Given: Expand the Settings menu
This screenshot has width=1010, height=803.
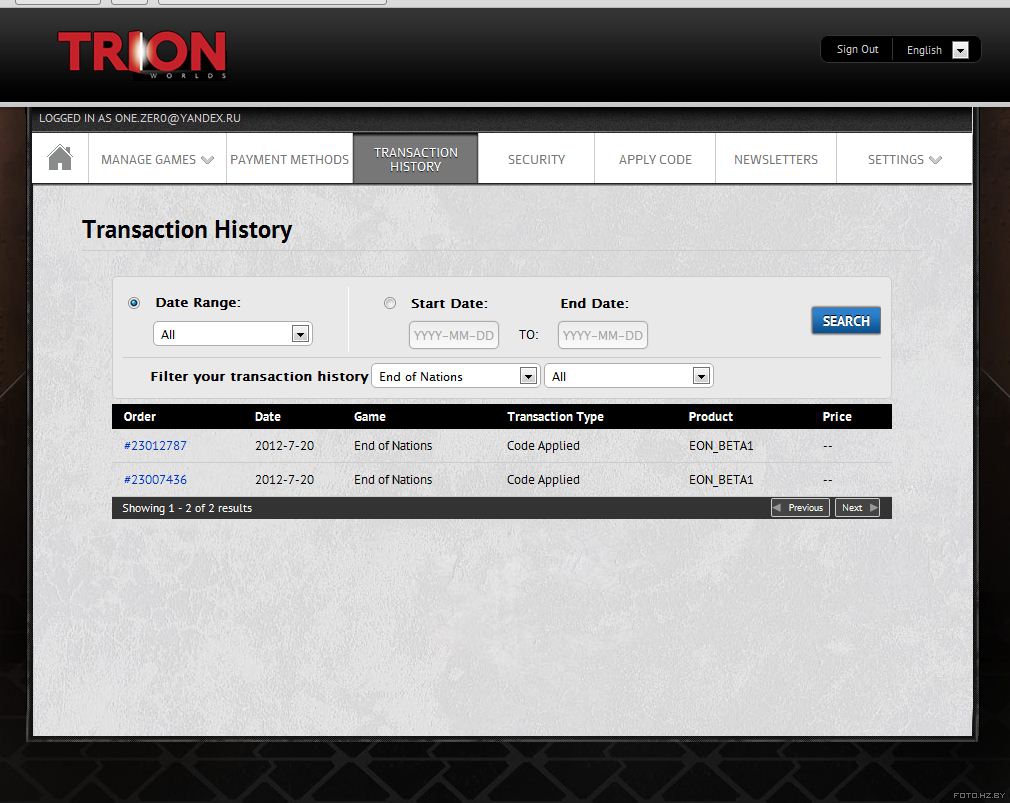Looking at the screenshot, I should 904,160.
